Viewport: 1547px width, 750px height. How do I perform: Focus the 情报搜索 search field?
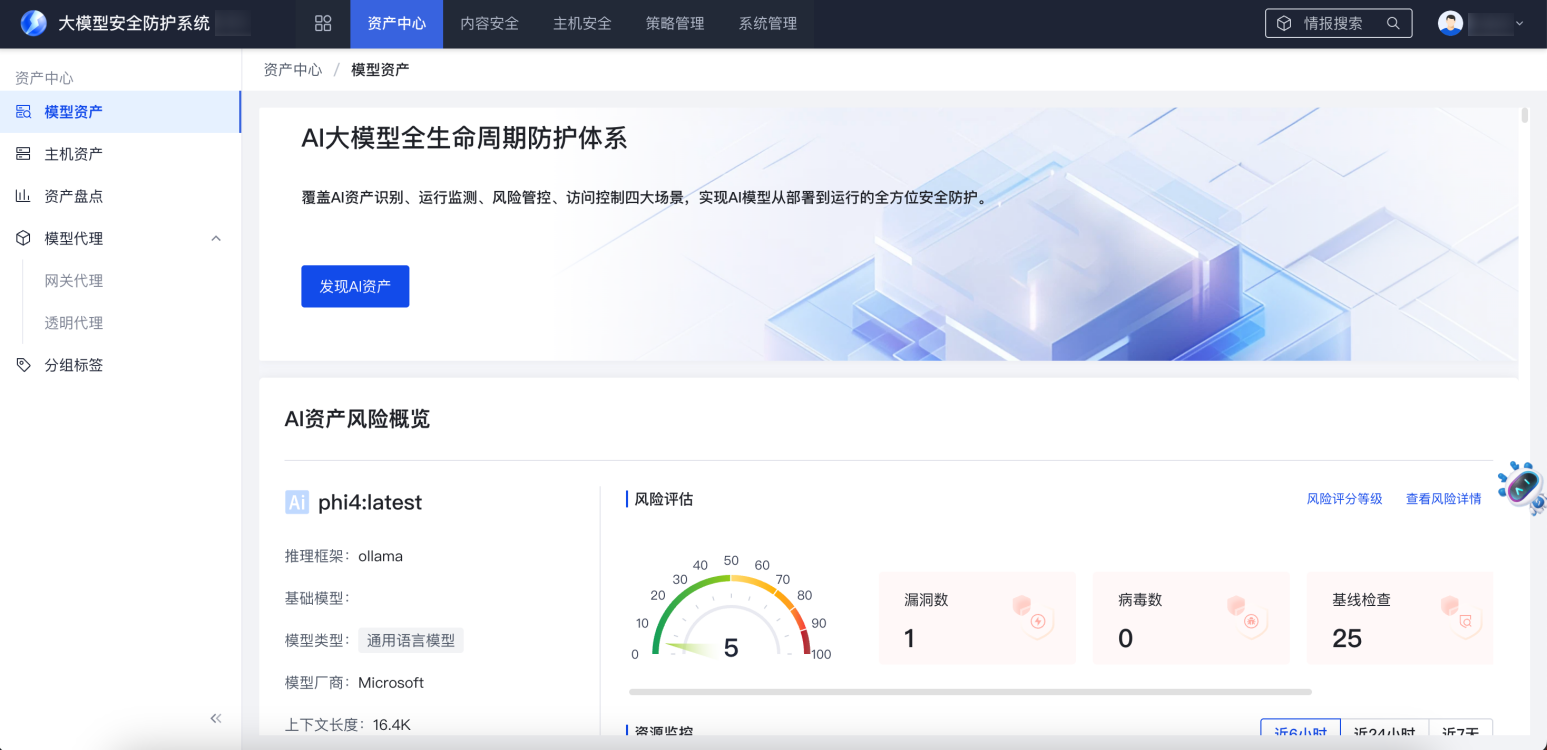point(1339,23)
